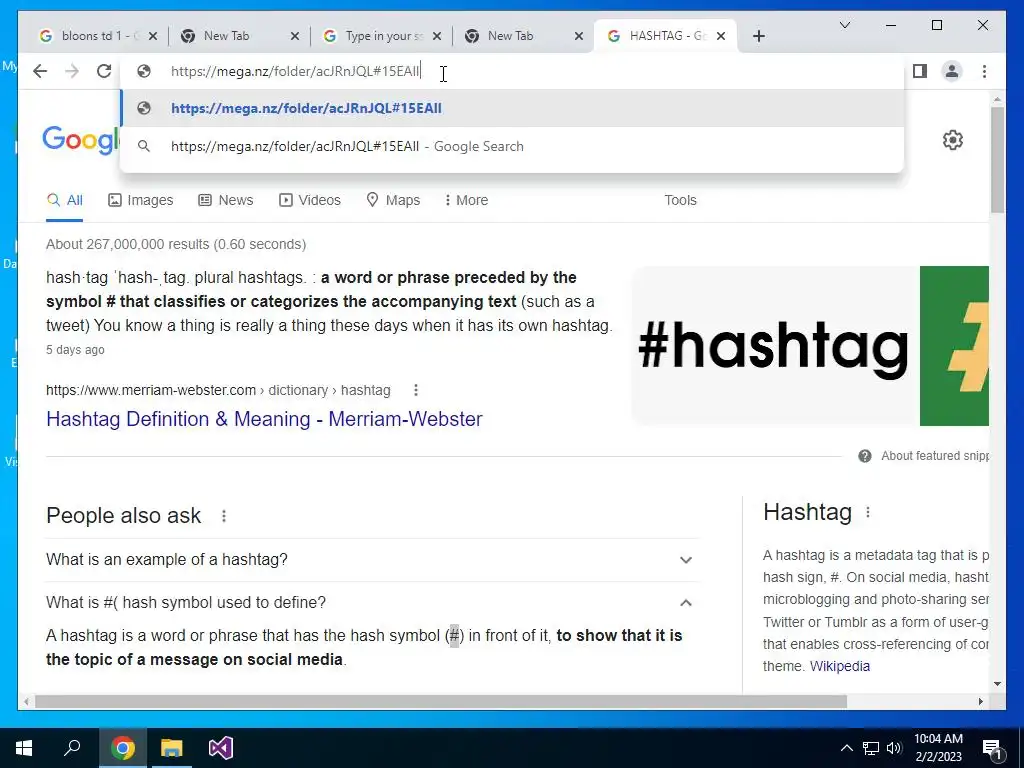Open options next to 'People also ask'
1024x768 pixels.
click(x=224, y=516)
